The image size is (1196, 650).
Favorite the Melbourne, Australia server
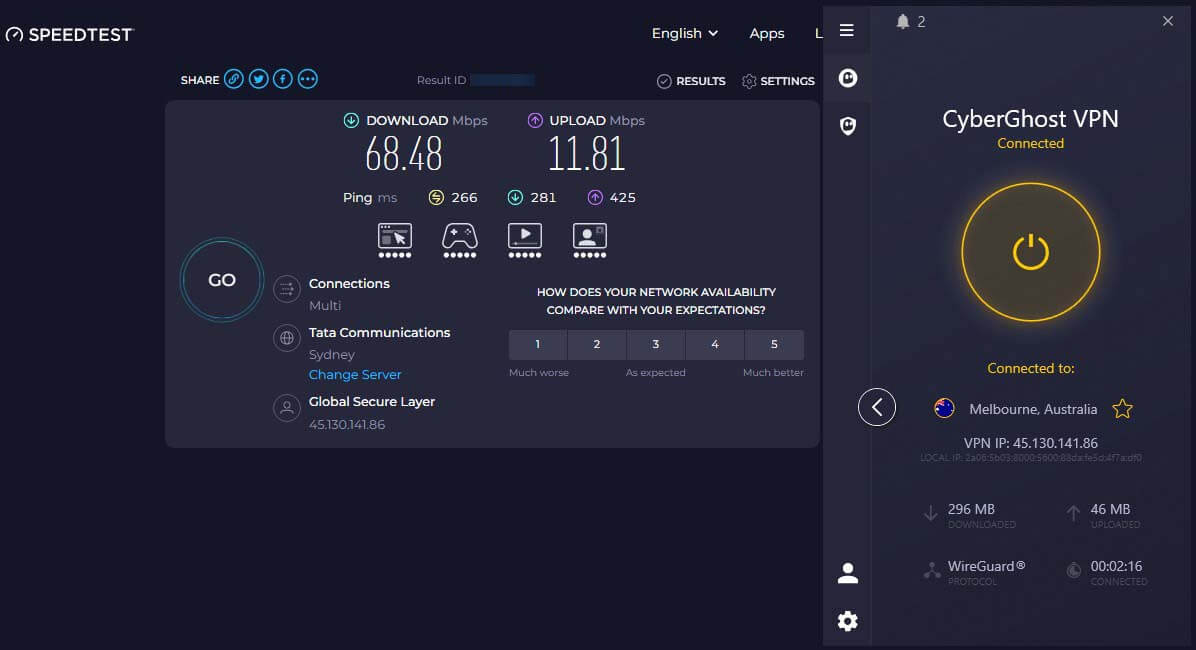click(1122, 409)
